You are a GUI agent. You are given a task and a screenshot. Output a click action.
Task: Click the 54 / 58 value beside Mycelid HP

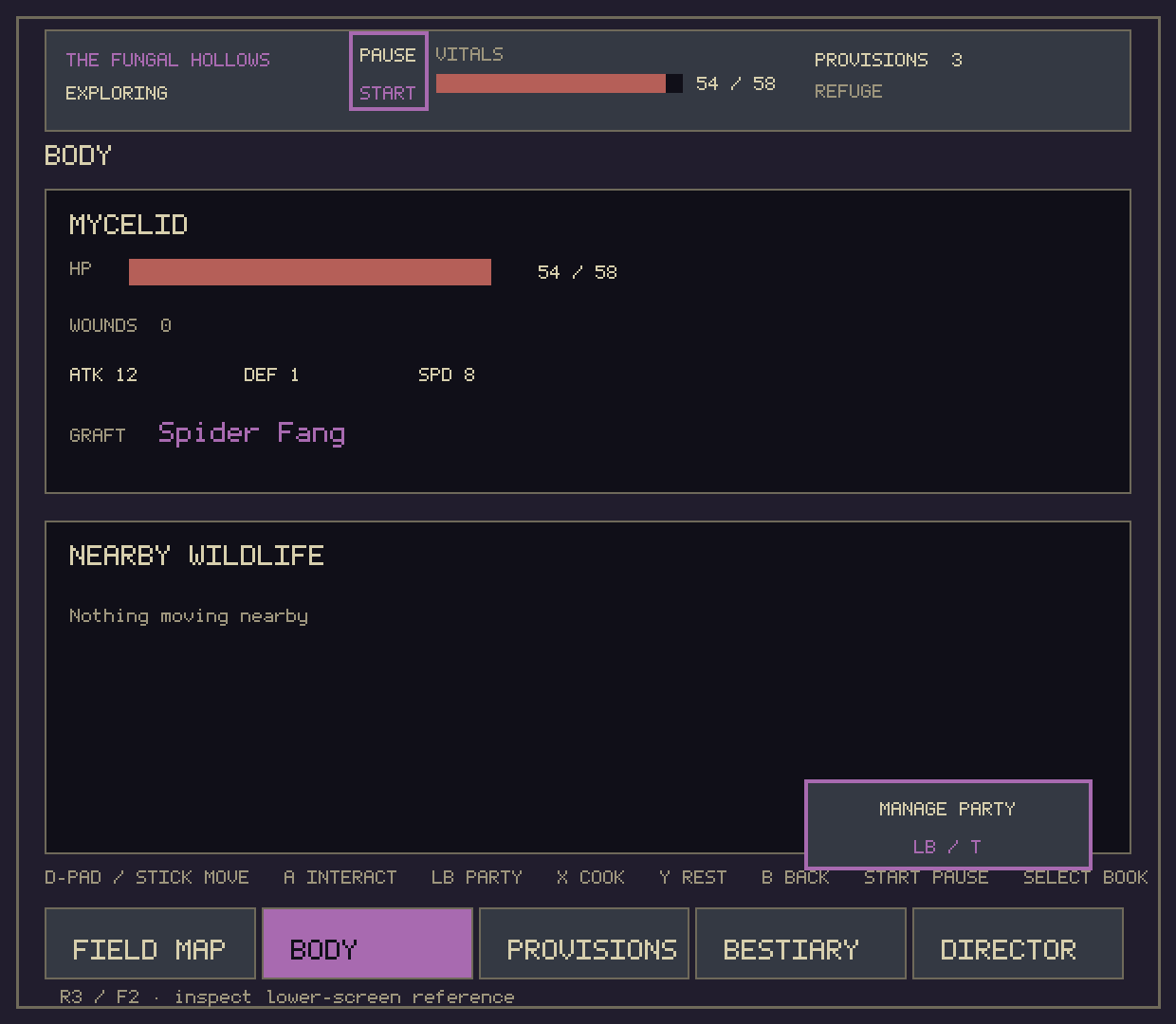578,272
